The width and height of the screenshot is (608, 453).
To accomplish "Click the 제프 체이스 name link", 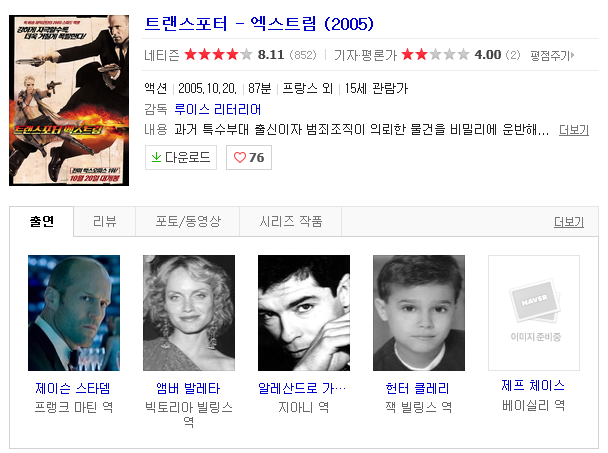I will pyautogui.click(x=533, y=386).
